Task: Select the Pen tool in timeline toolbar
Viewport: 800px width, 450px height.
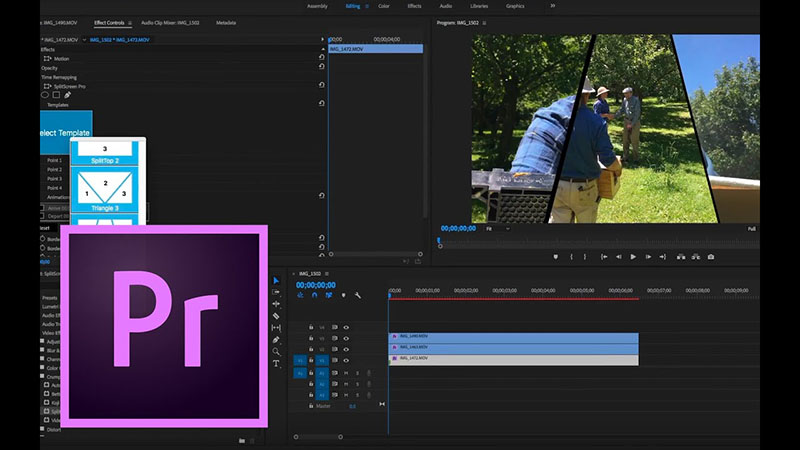Action: (x=276, y=339)
